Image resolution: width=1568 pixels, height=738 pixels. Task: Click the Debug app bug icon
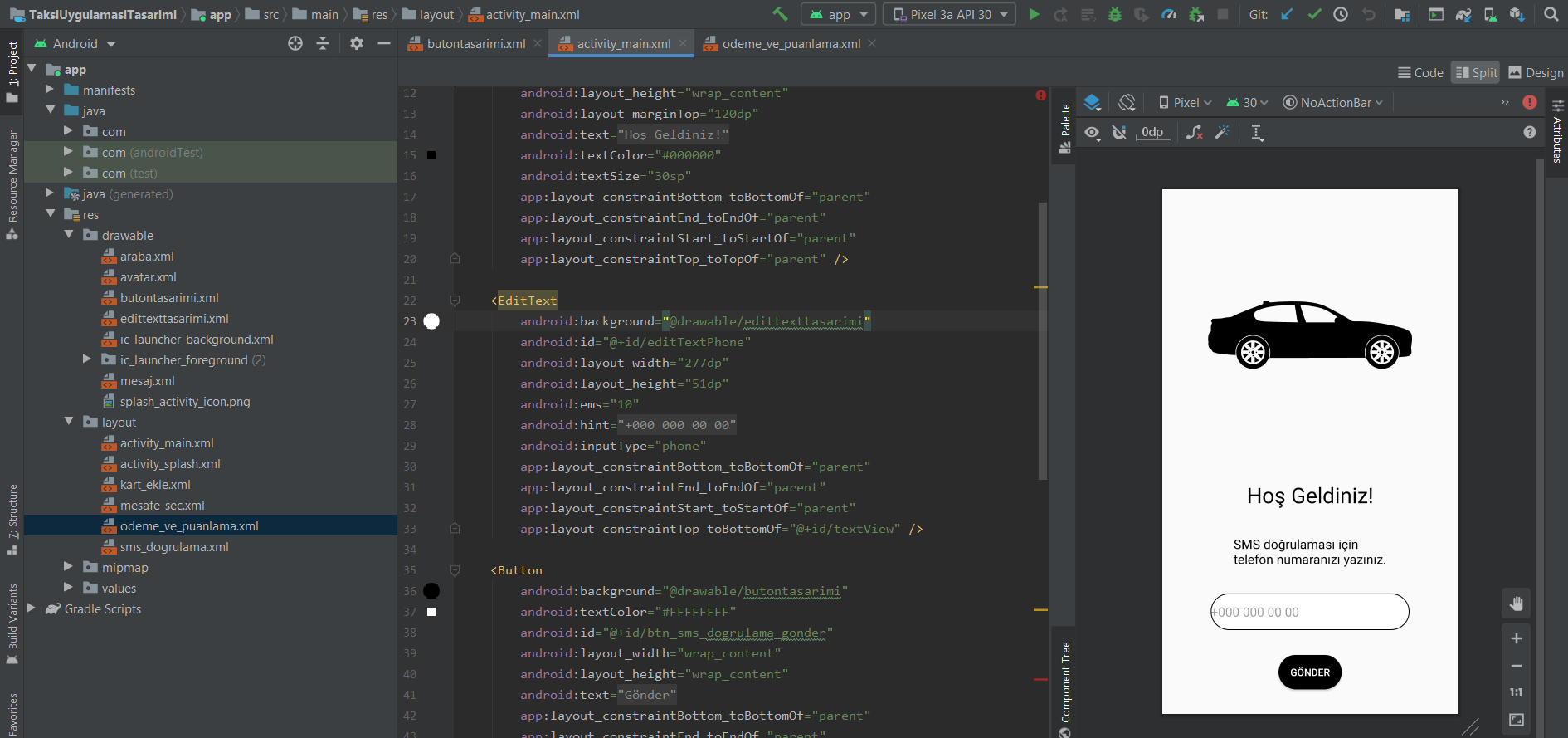[x=1115, y=14]
